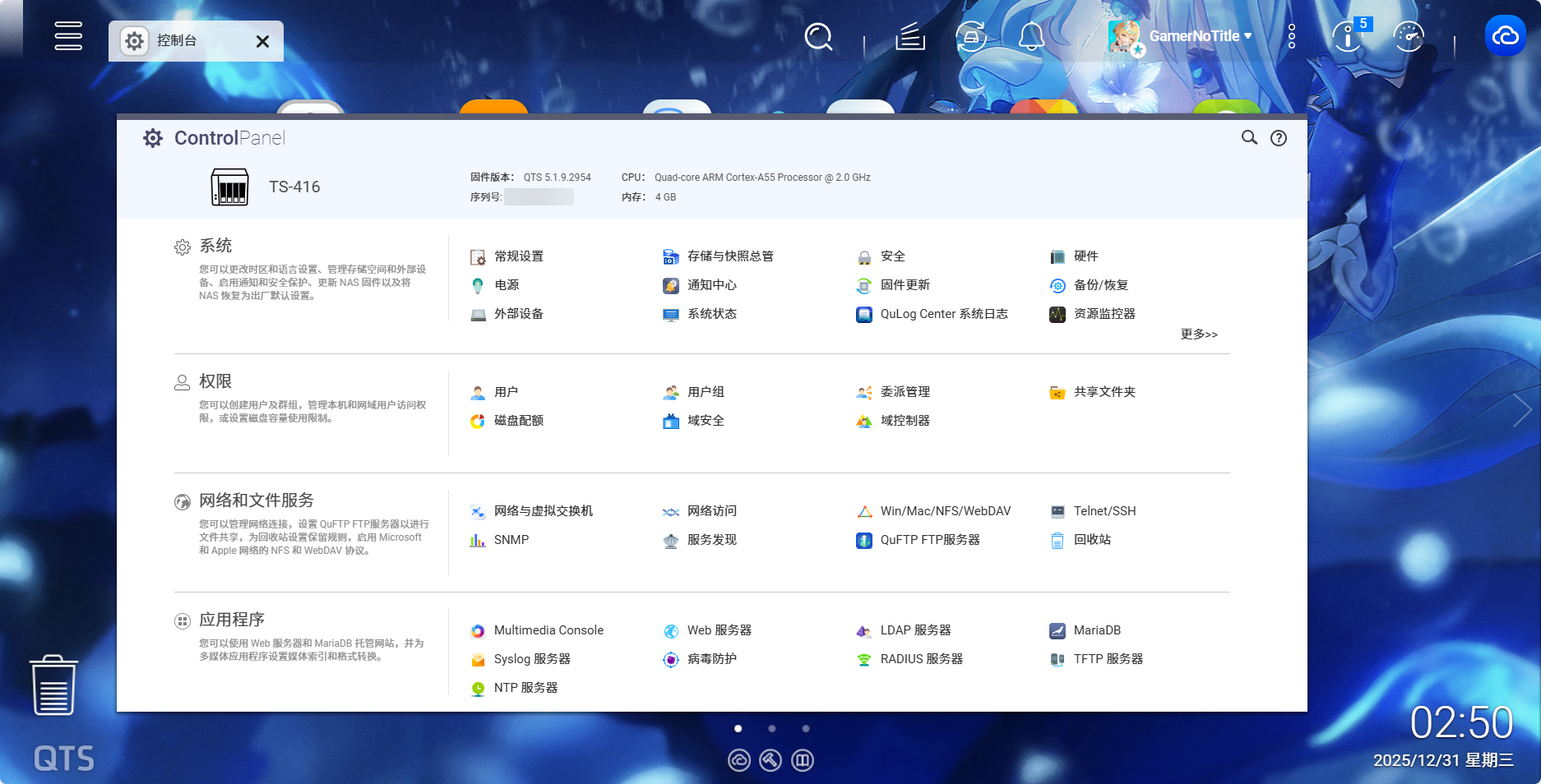The height and width of the screenshot is (784, 1541).
Task: Open the three-dot more options menu
Action: pos(1292,36)
